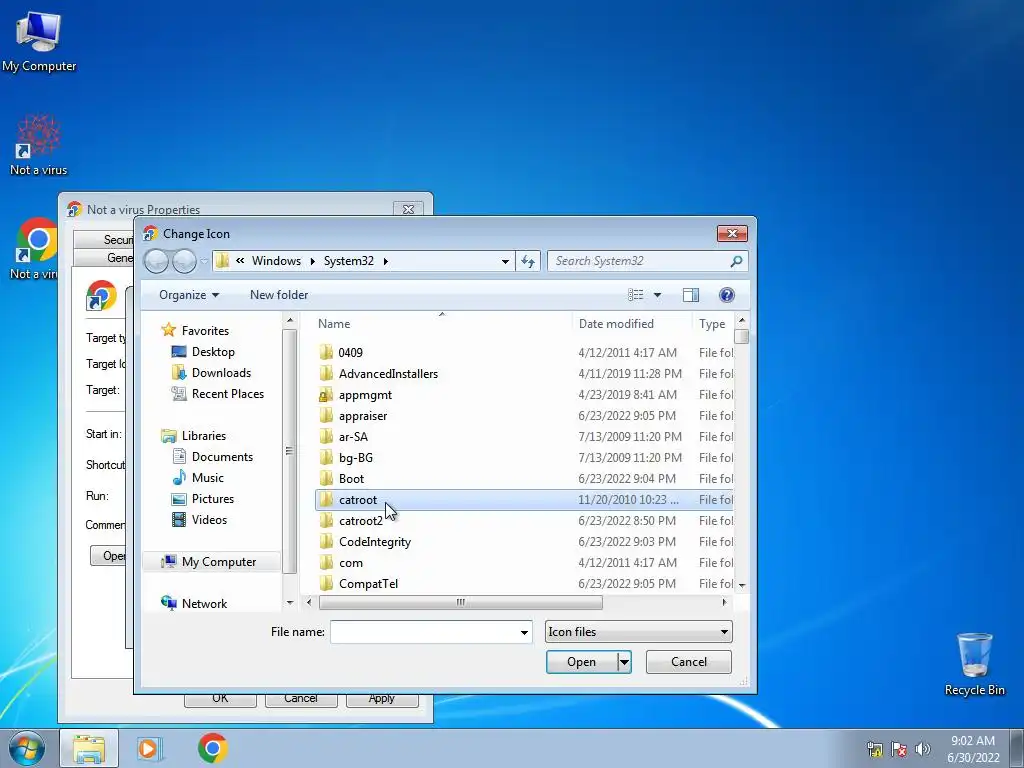
Task: Click the search magnifier icon
Action: coord(736,261)
